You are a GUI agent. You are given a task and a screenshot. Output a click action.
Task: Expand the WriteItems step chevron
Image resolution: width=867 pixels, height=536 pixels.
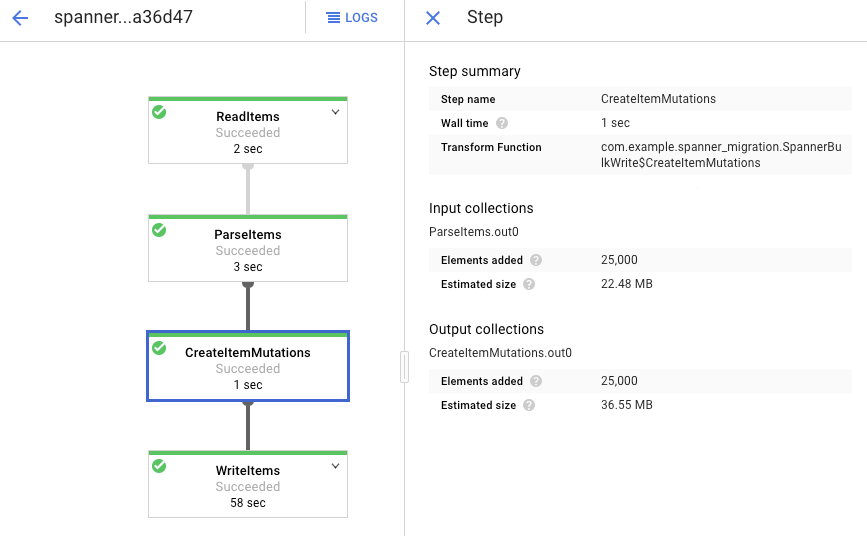pos(335,466)
